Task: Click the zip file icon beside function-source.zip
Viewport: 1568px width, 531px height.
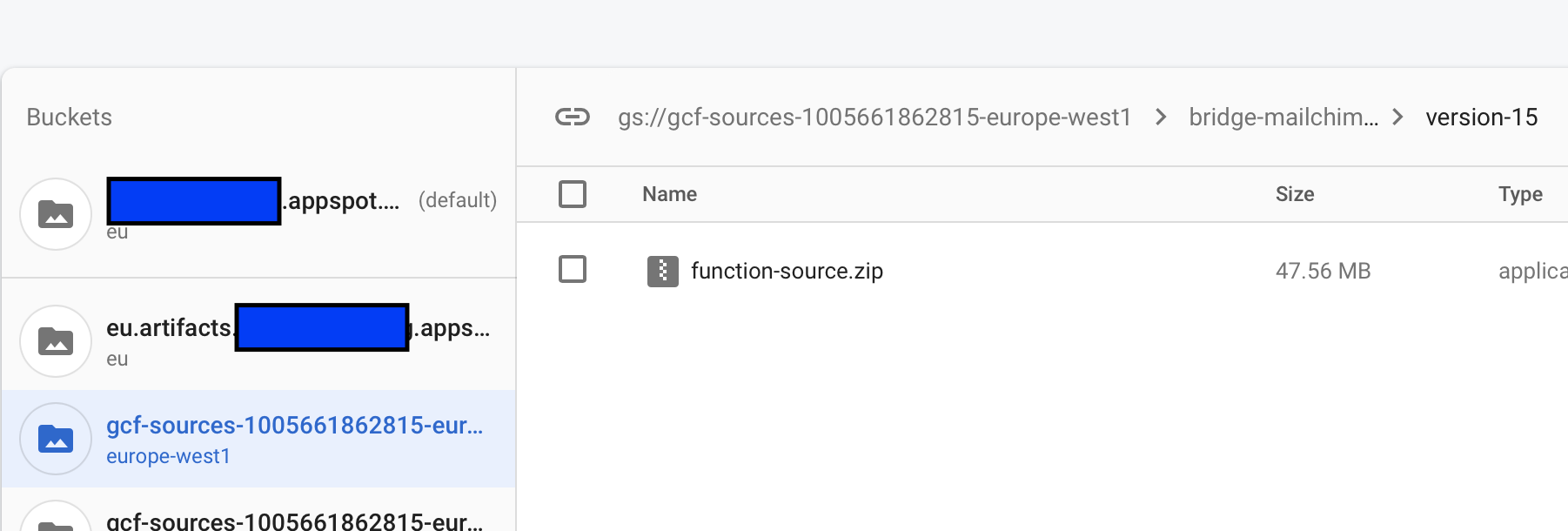Action: tap(663, 272)
